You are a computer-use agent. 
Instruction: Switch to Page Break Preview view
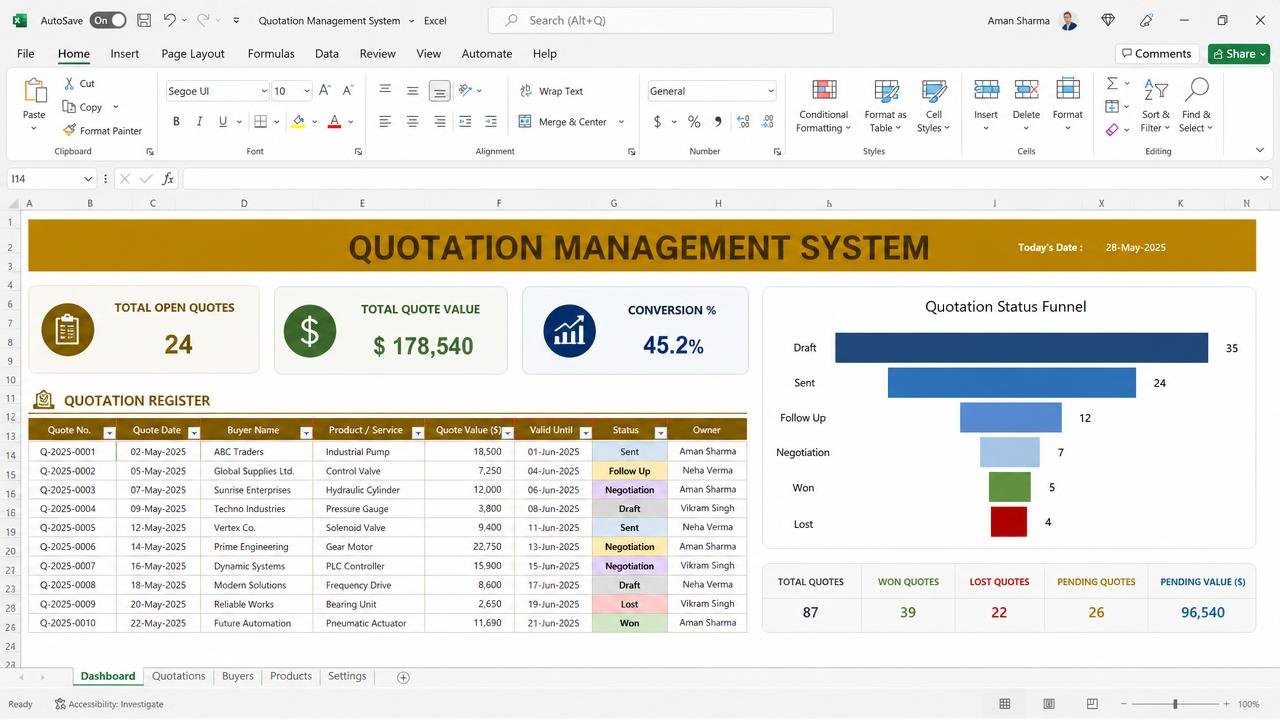click(x=1092, y=704)
